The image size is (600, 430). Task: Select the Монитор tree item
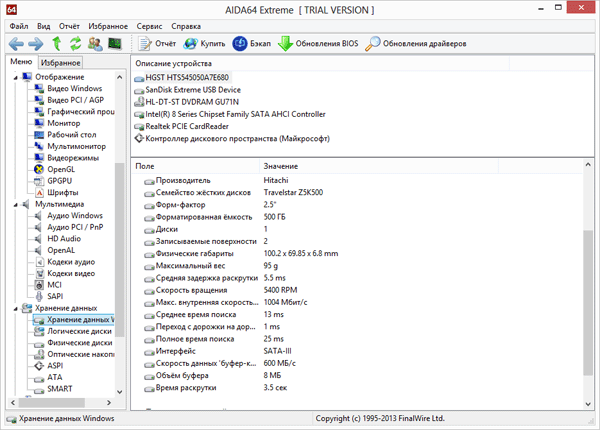pyautogui.click(x=64, y=123)
